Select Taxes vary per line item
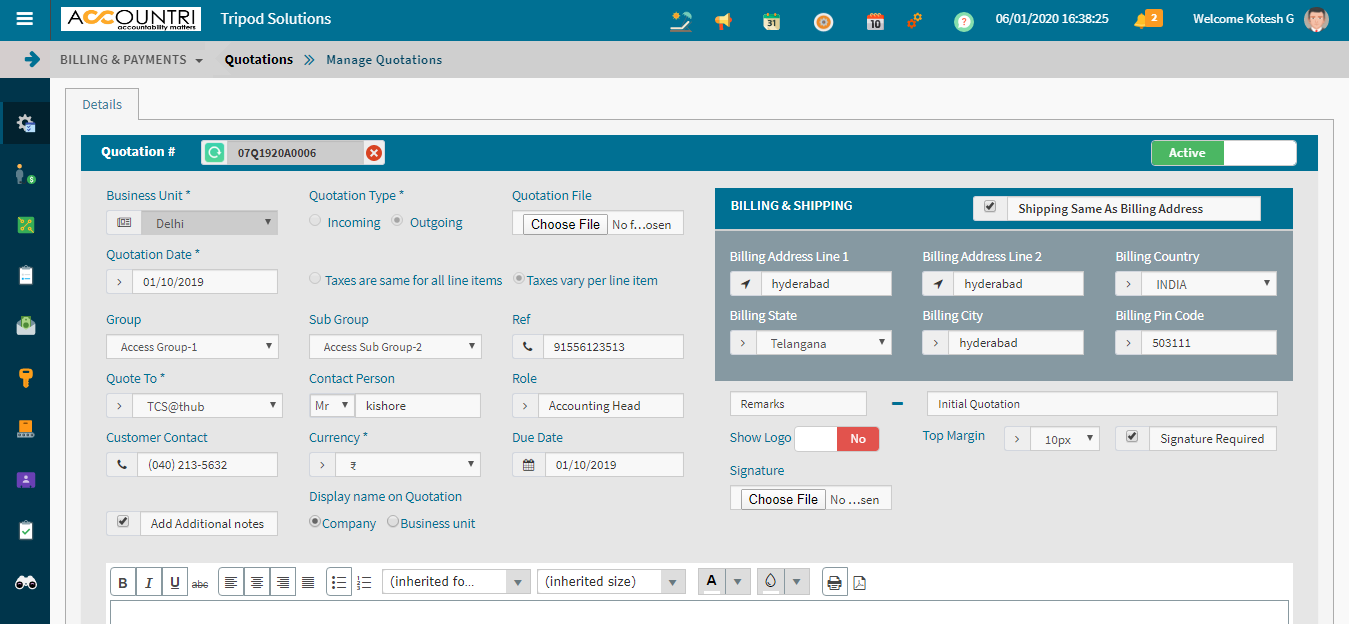The width and height of the screenshot is (1349, 624). coord(519,279)
